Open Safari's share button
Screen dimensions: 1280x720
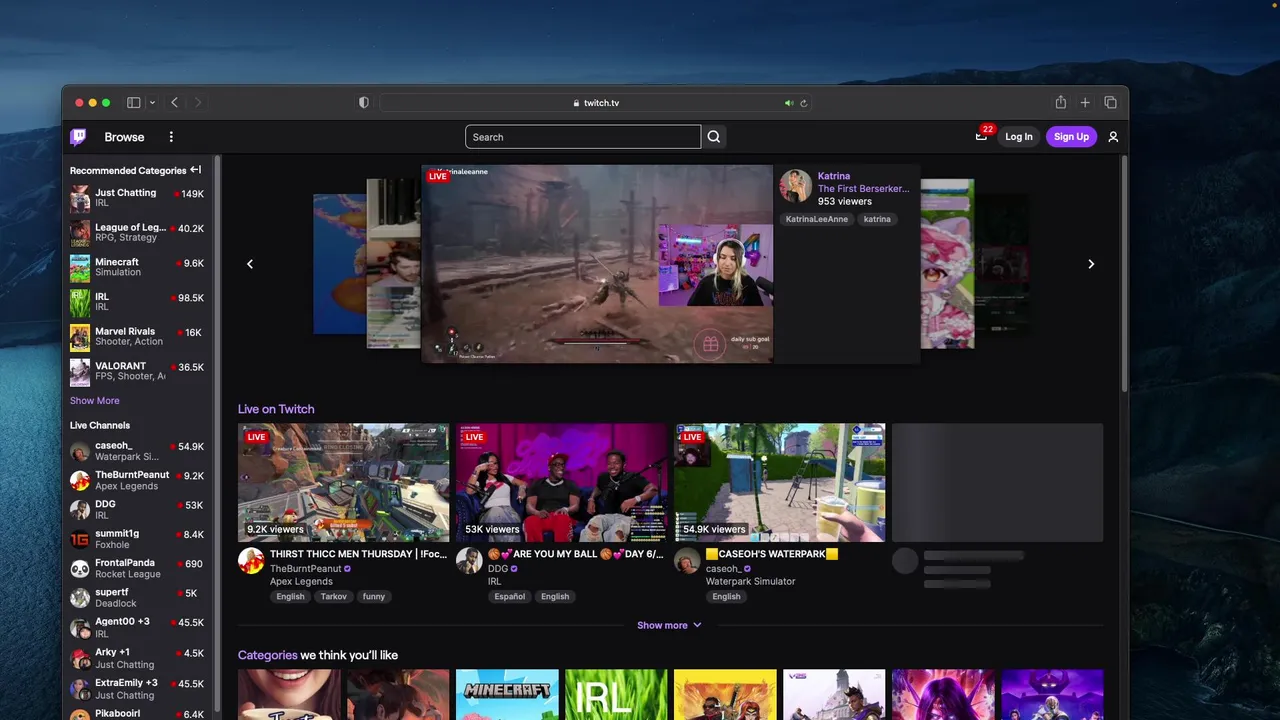(x=1060, y=102)
